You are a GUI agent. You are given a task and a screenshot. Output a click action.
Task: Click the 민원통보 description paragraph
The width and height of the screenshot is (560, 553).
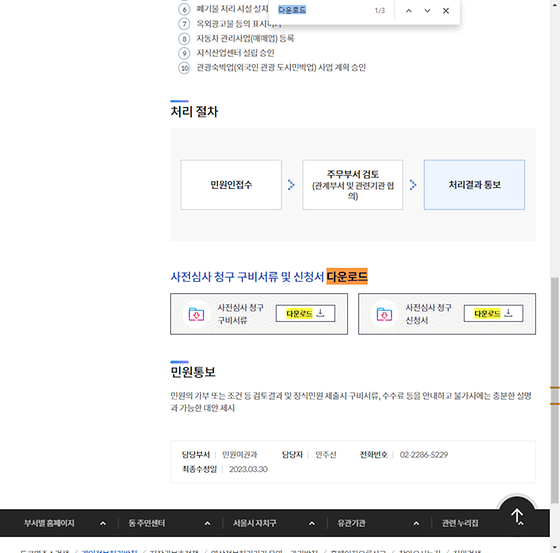[x=351, y=402]
